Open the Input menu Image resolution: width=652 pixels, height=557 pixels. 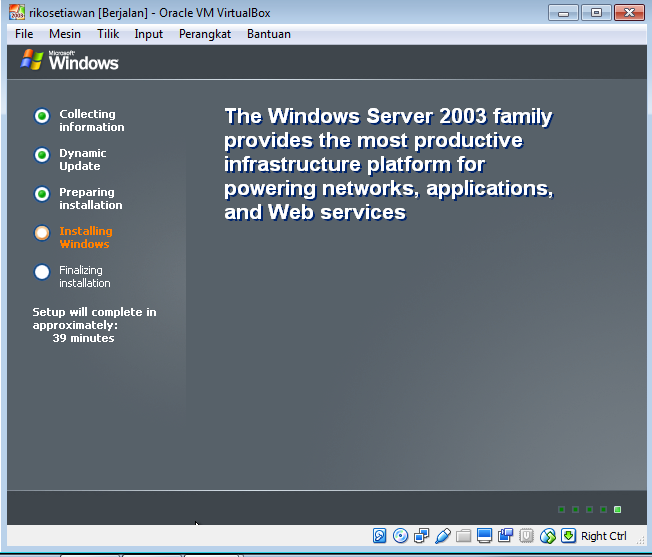pyautogui.click(x=148, y=34)
